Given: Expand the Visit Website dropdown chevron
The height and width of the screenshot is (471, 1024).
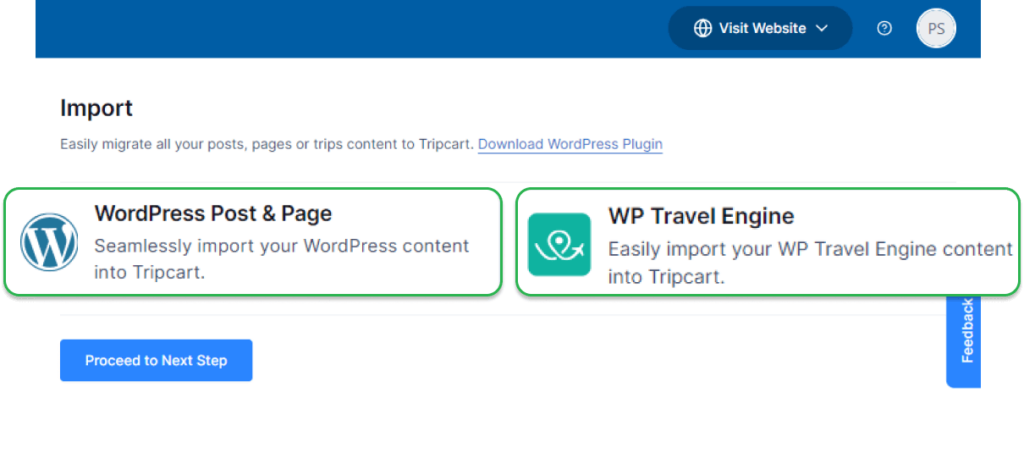Looking at the screenshot, I should click(822, 28).
